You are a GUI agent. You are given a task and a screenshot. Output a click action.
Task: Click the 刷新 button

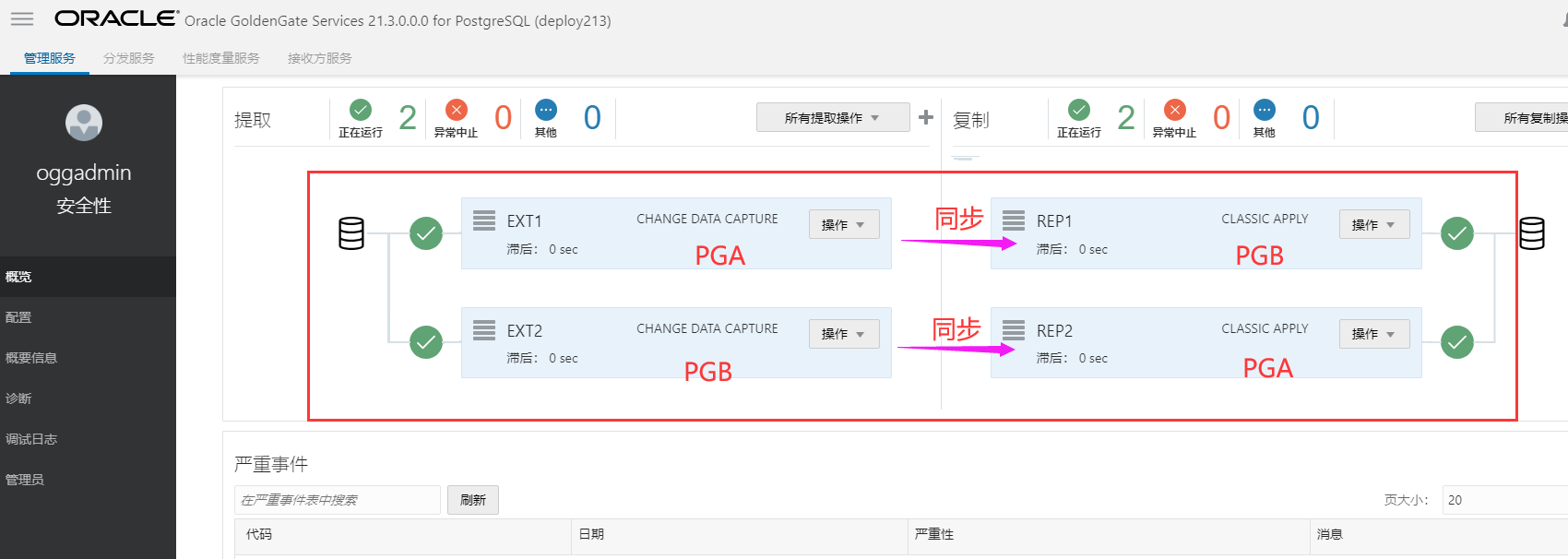pyautogui.click(x=473, y=500)
